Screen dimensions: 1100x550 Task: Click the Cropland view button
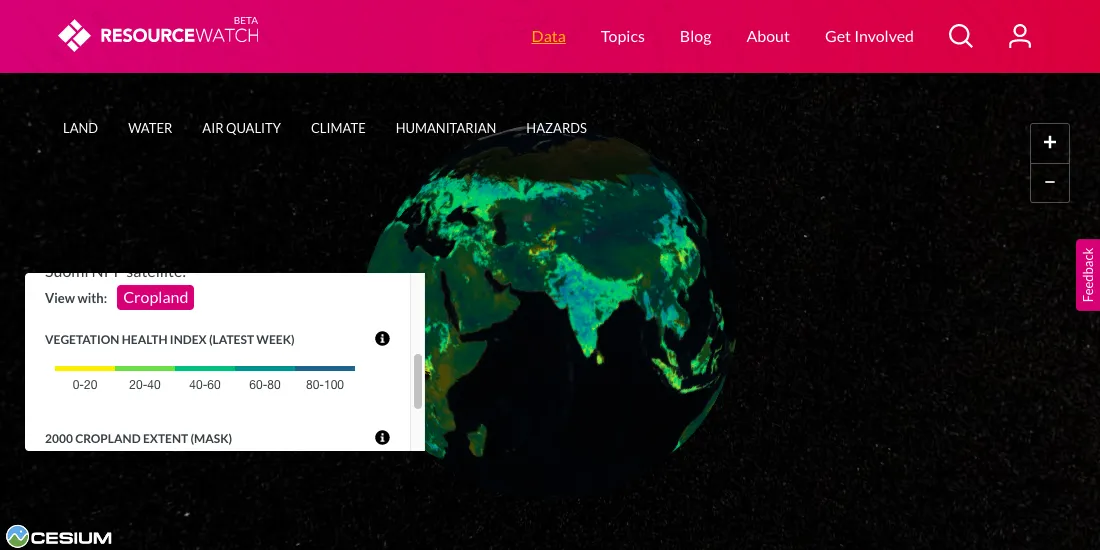[156, 297]
